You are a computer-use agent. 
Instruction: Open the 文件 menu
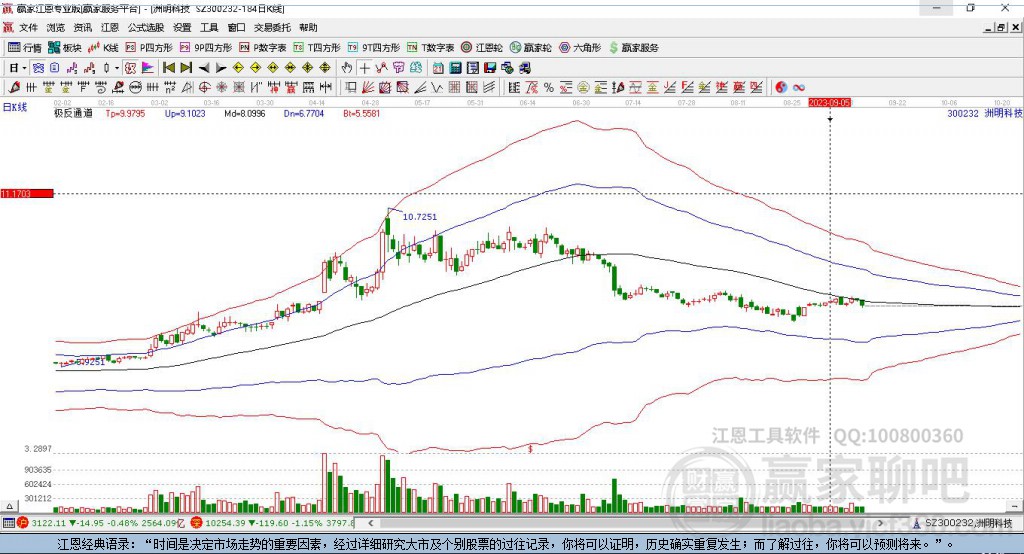point(28,27)
